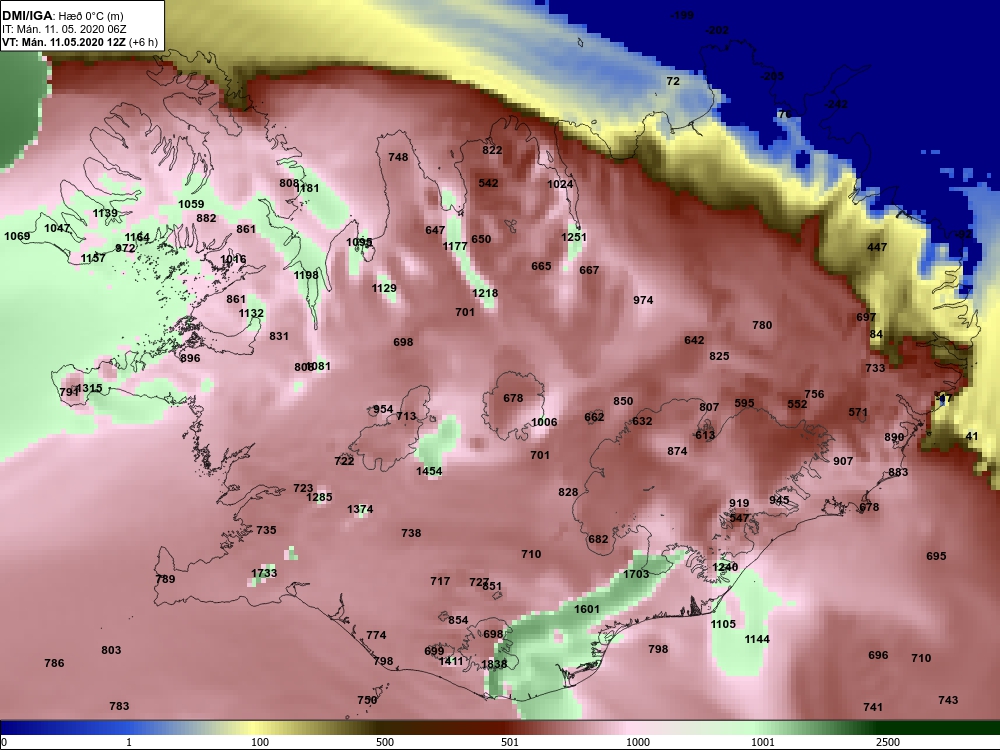Click the map value 1218
The width and height of the screenshot is (1000, 750).
485,293
